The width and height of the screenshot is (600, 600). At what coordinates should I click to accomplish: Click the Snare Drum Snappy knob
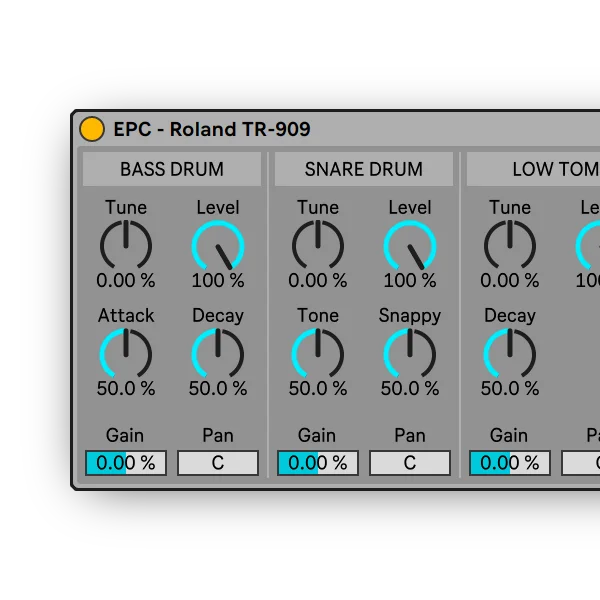point(410,353)
